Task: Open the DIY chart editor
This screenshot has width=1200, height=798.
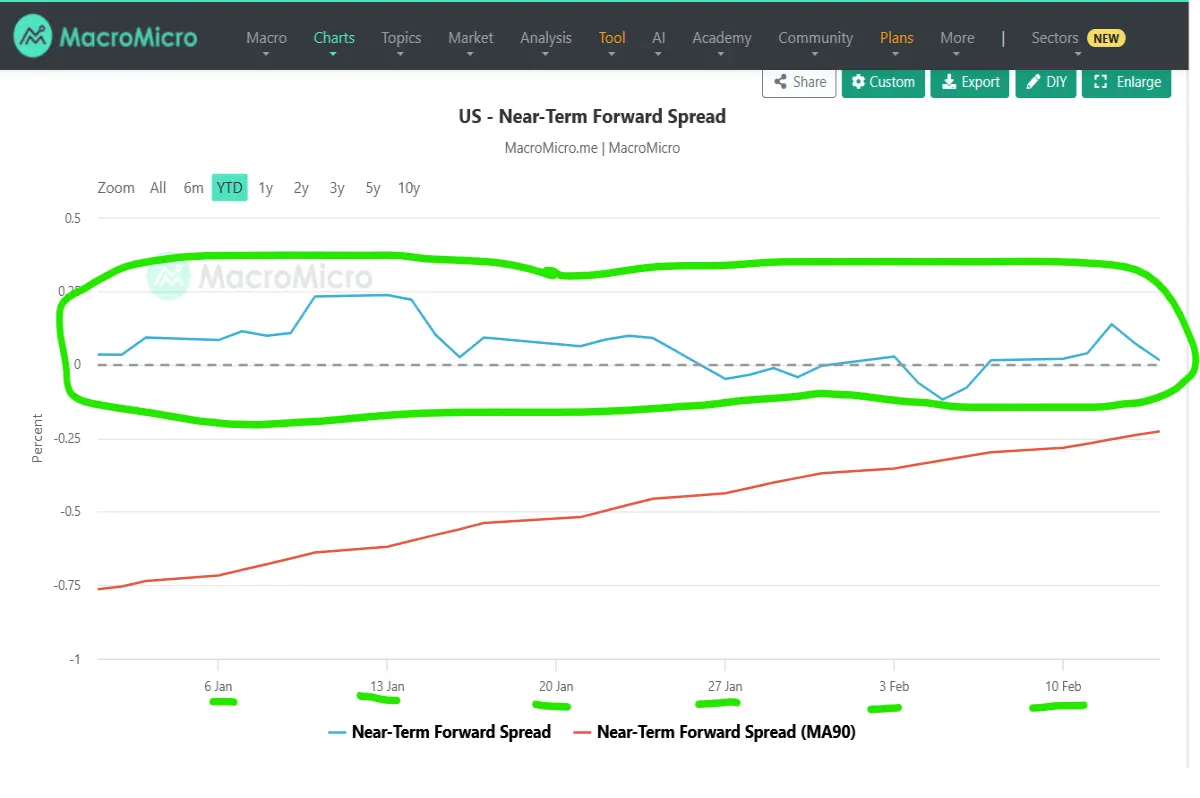Action: coord(1046,82)
